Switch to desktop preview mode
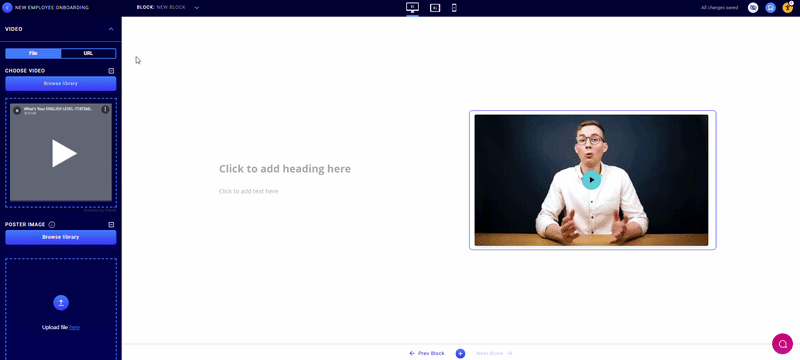Image resolution: width=800 pixels, height=360 pixels. (x=412, y=7)
